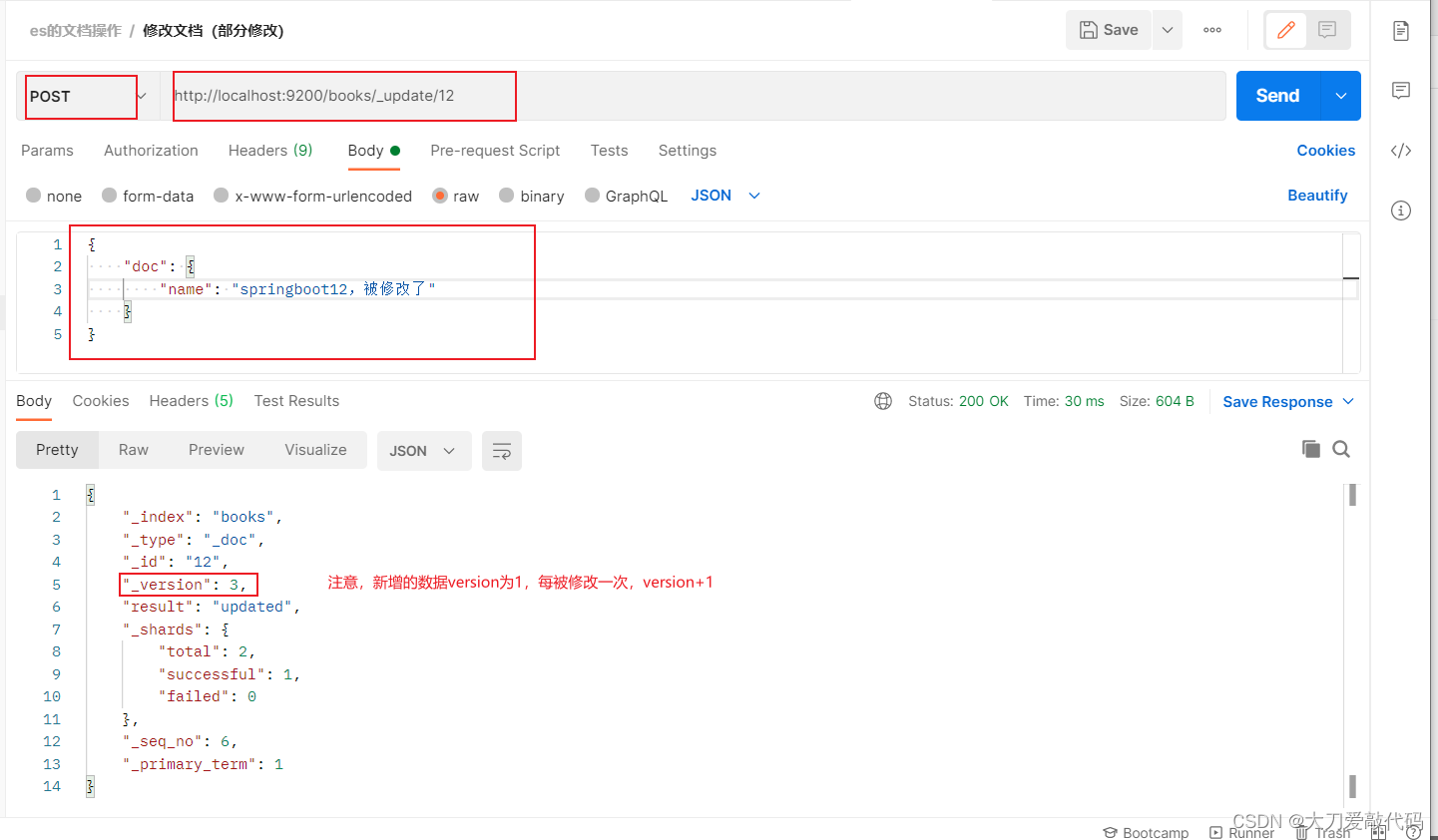Open the Pre-request Script tab
The height and width of the screenshot is (840, 1438).
coord(495,151)
